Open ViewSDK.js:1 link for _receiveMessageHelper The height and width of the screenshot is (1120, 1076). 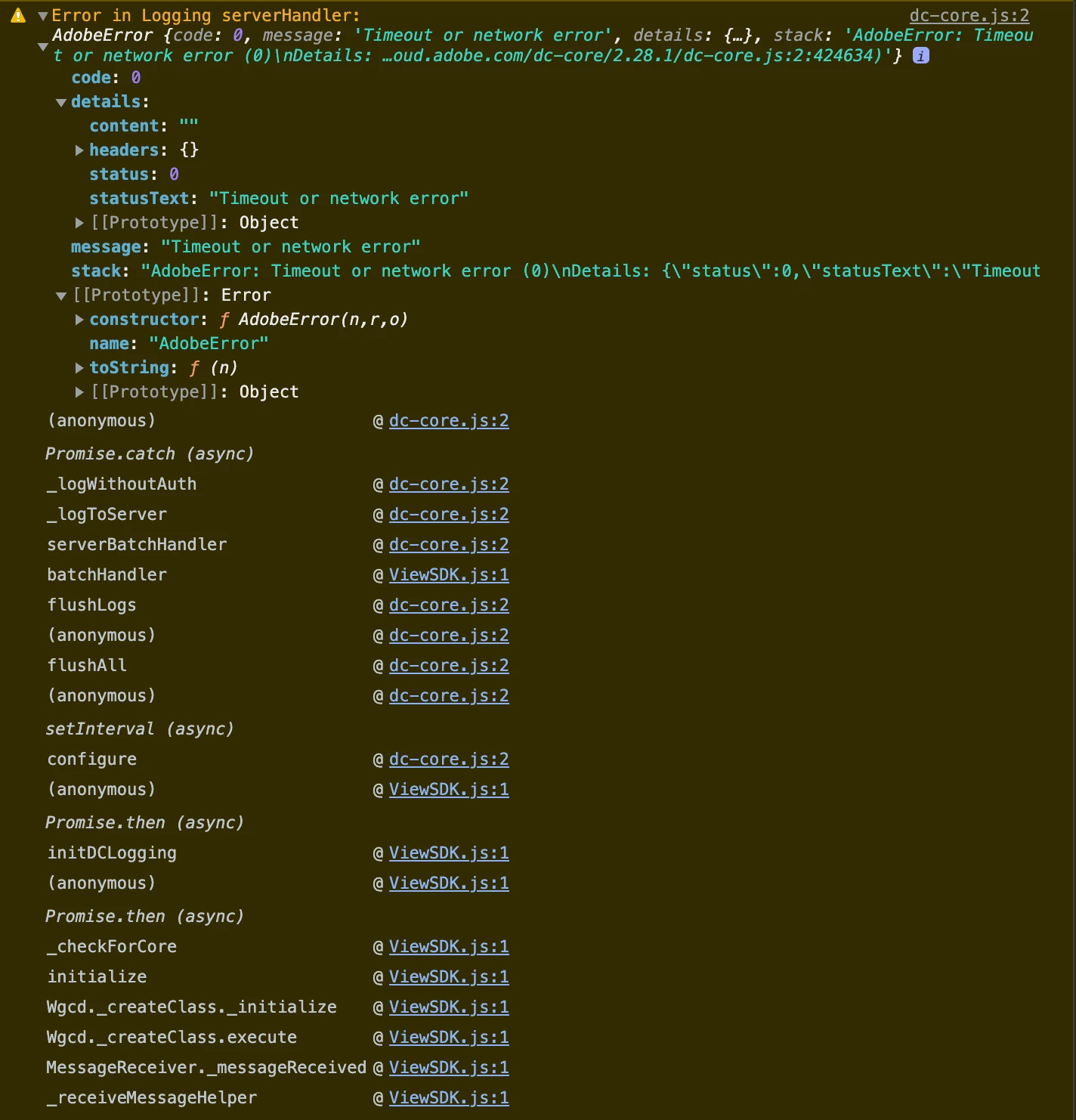449,1097
